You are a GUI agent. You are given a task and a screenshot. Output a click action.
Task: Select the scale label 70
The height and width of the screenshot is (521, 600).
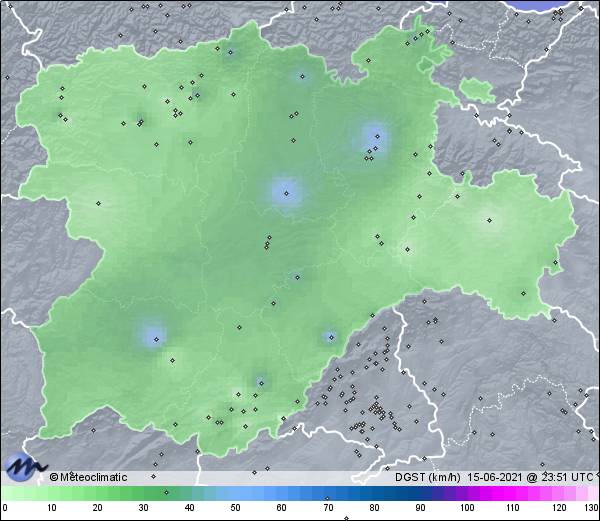click(x=328, y=508)
